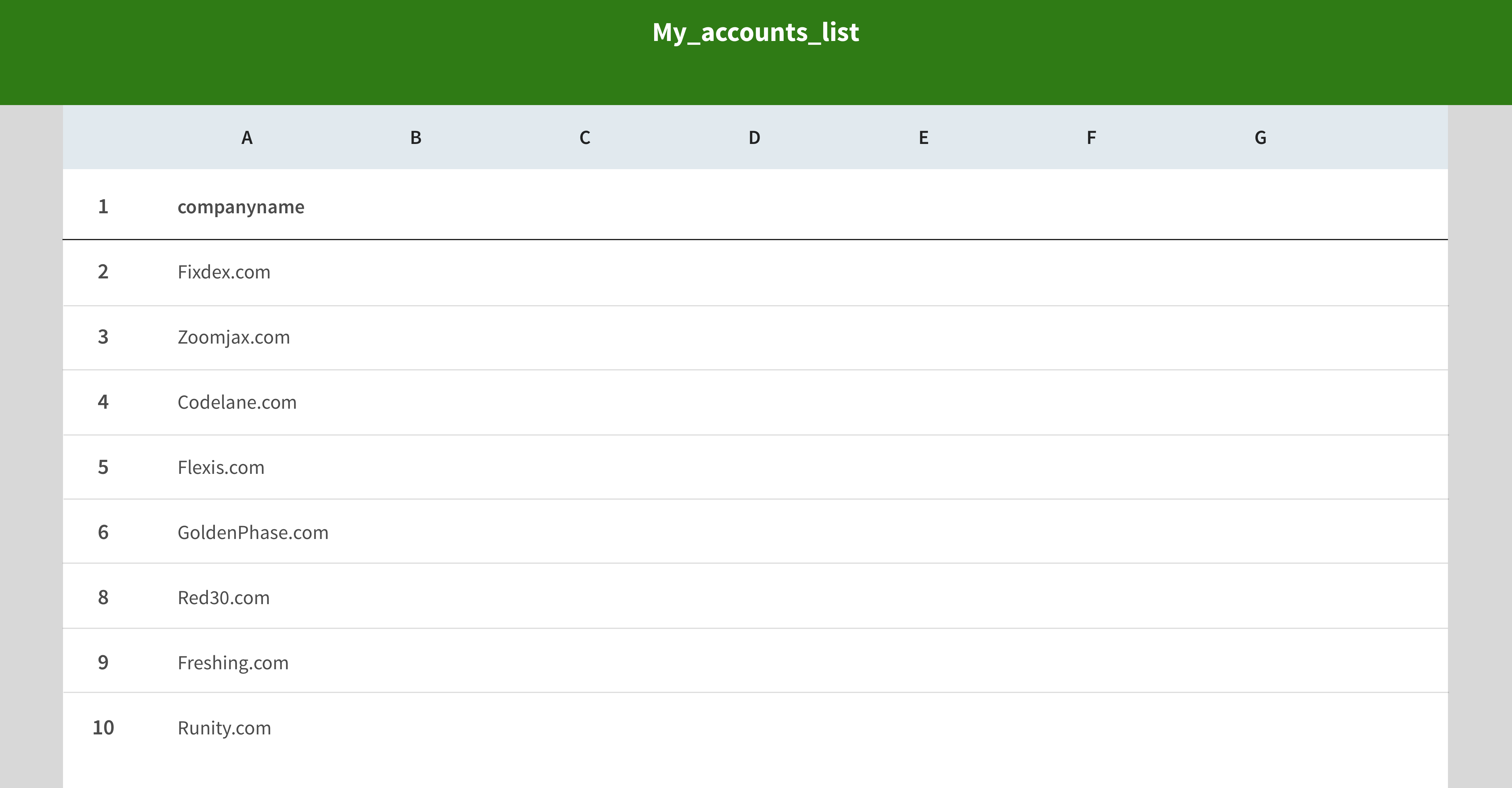Select row number 10
Image resolution: width=1512 pixels, height=788 pixels.
(103, 728)
